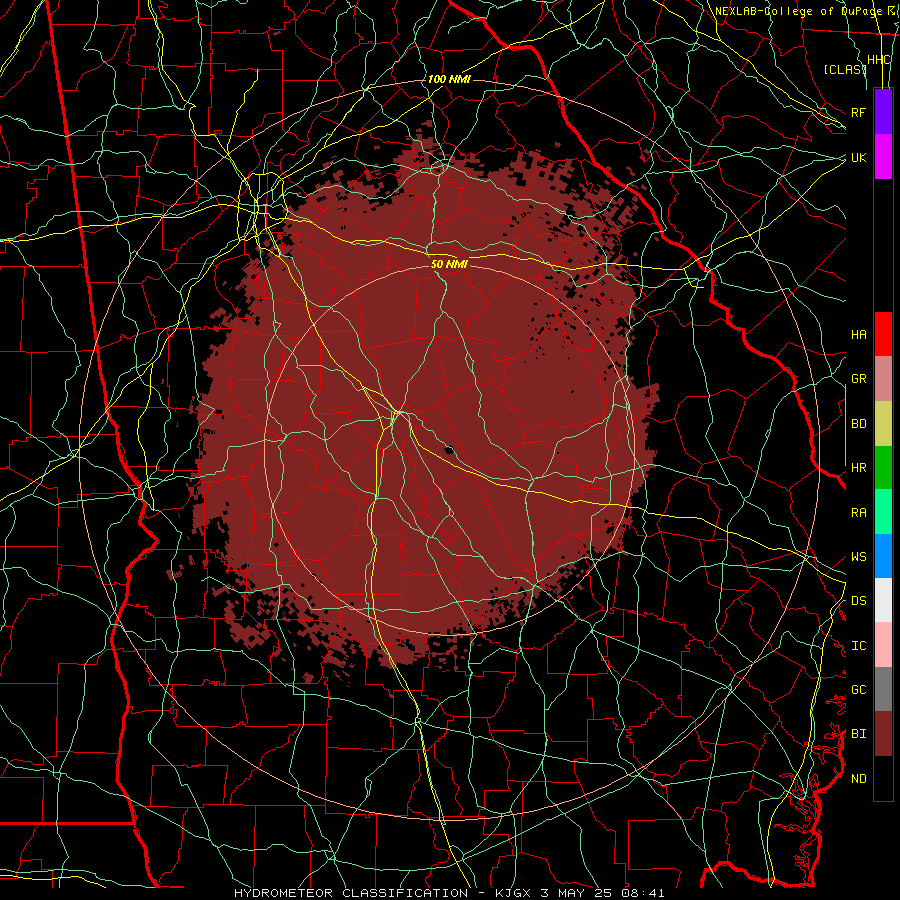Click the HHC product label
This screenshot has width=900, height=900.
tap(878, 60)
